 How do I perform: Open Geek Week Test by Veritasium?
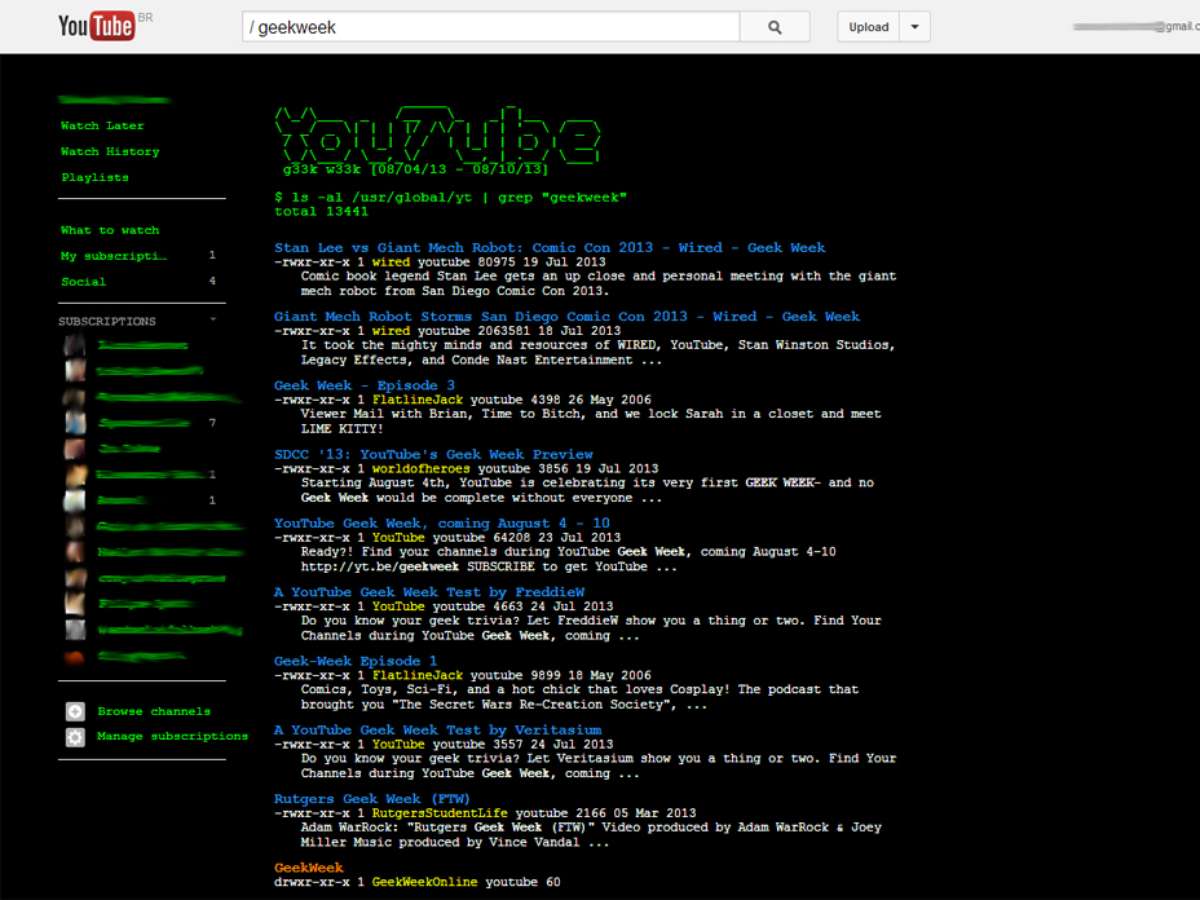[x=438, y=731]
